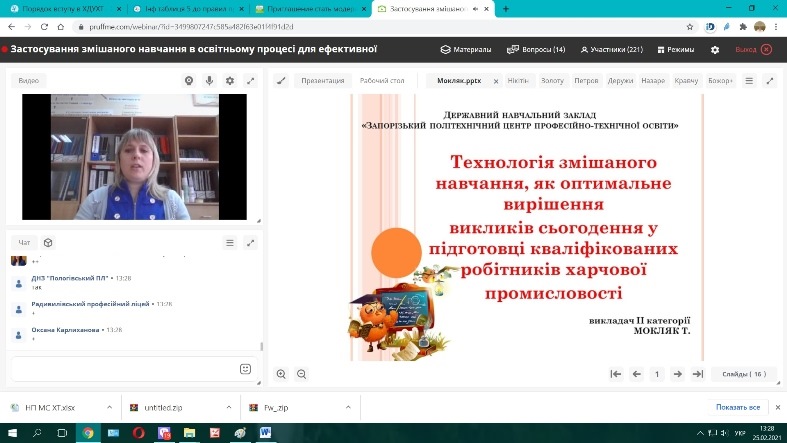Screen dimensions: 787x443
Task: Toggle the microphone in the video panel
Action: coord(209,80)
